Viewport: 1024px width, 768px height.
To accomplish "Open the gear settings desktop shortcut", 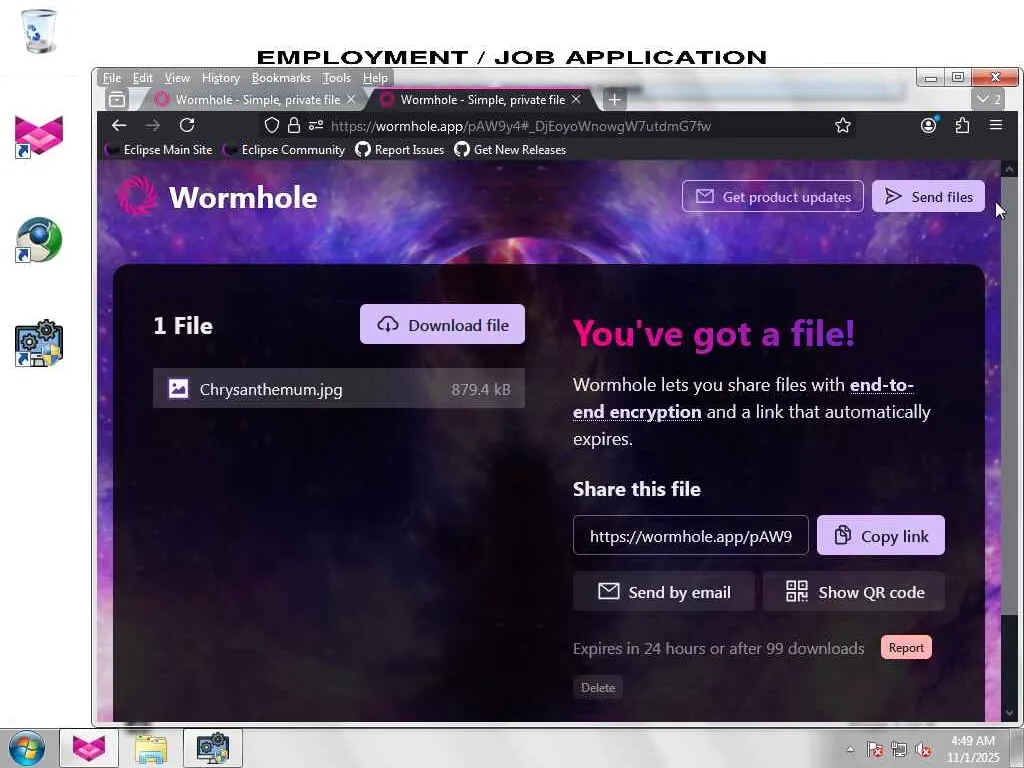I will click(x=39, y=343).
